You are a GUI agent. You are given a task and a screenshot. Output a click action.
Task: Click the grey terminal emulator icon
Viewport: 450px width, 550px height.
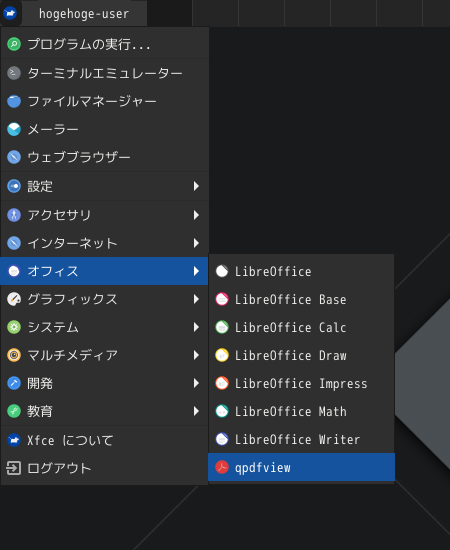pyautogui.click(x=14, y=73)
